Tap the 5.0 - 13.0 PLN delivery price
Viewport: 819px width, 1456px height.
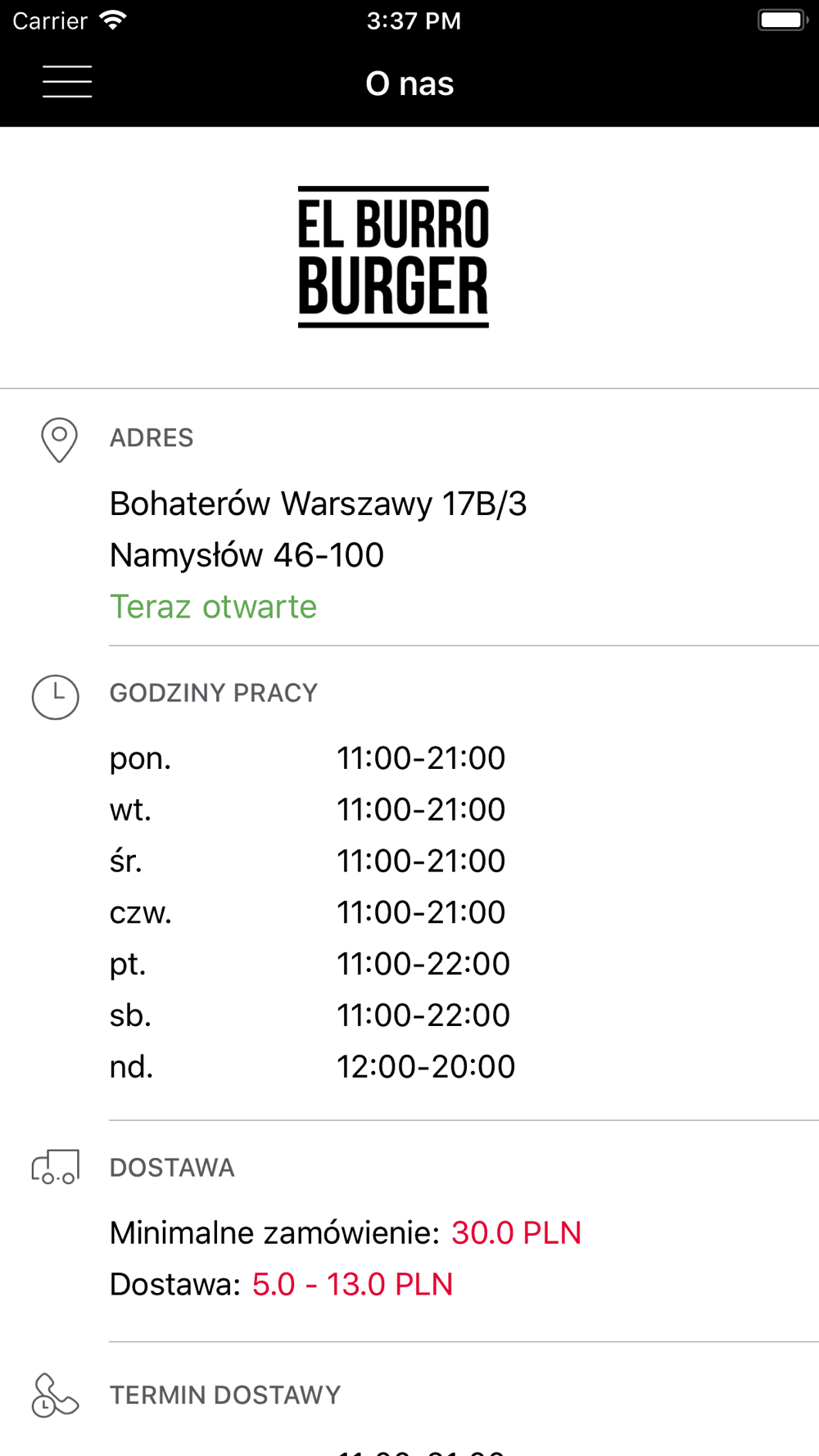pyautogui.click(x=352, y=1285)
